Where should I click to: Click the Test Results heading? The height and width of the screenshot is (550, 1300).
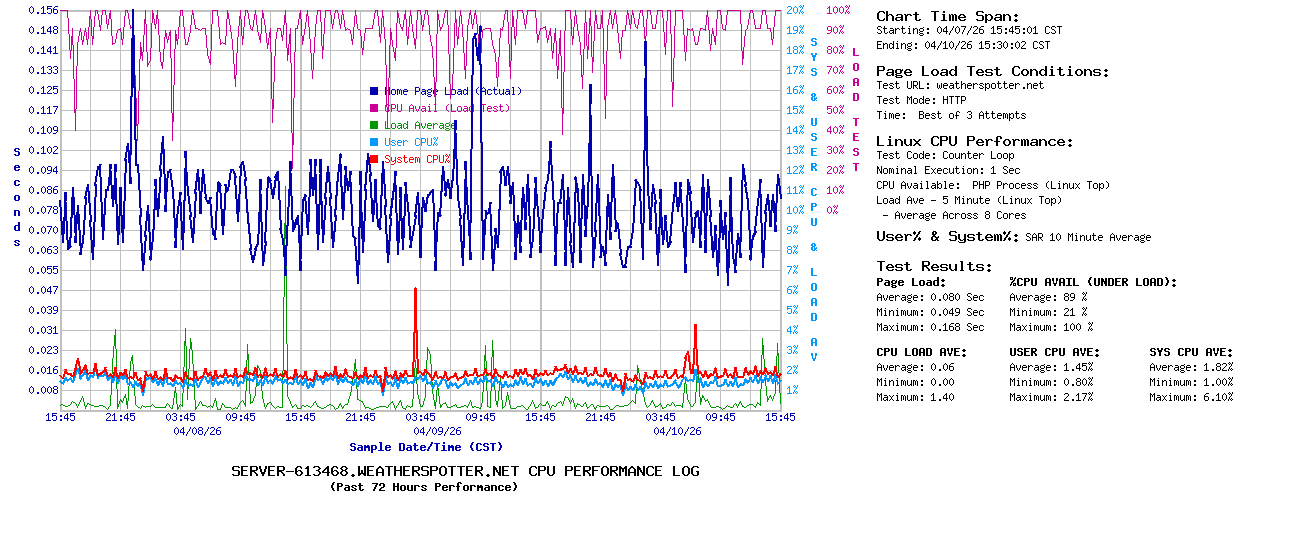point(934,266)
